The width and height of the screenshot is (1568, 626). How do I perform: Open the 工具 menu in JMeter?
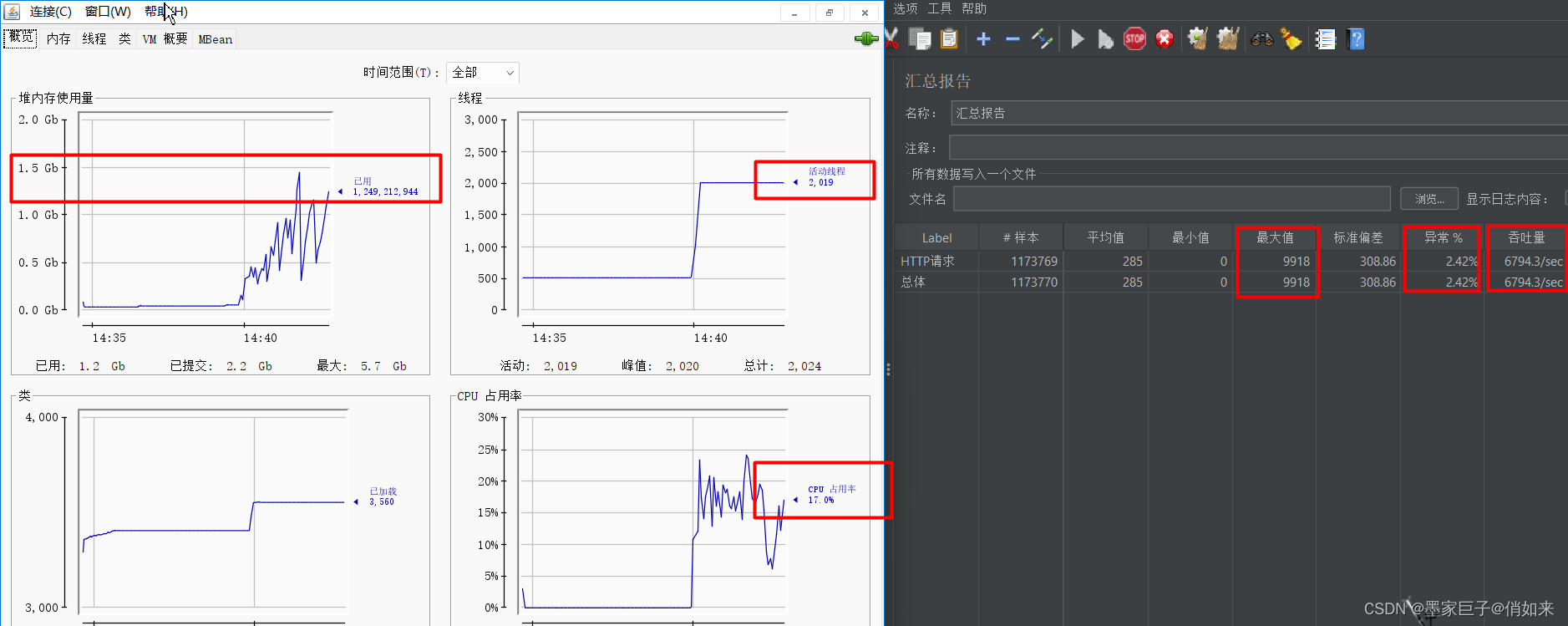tap(940, 8)
